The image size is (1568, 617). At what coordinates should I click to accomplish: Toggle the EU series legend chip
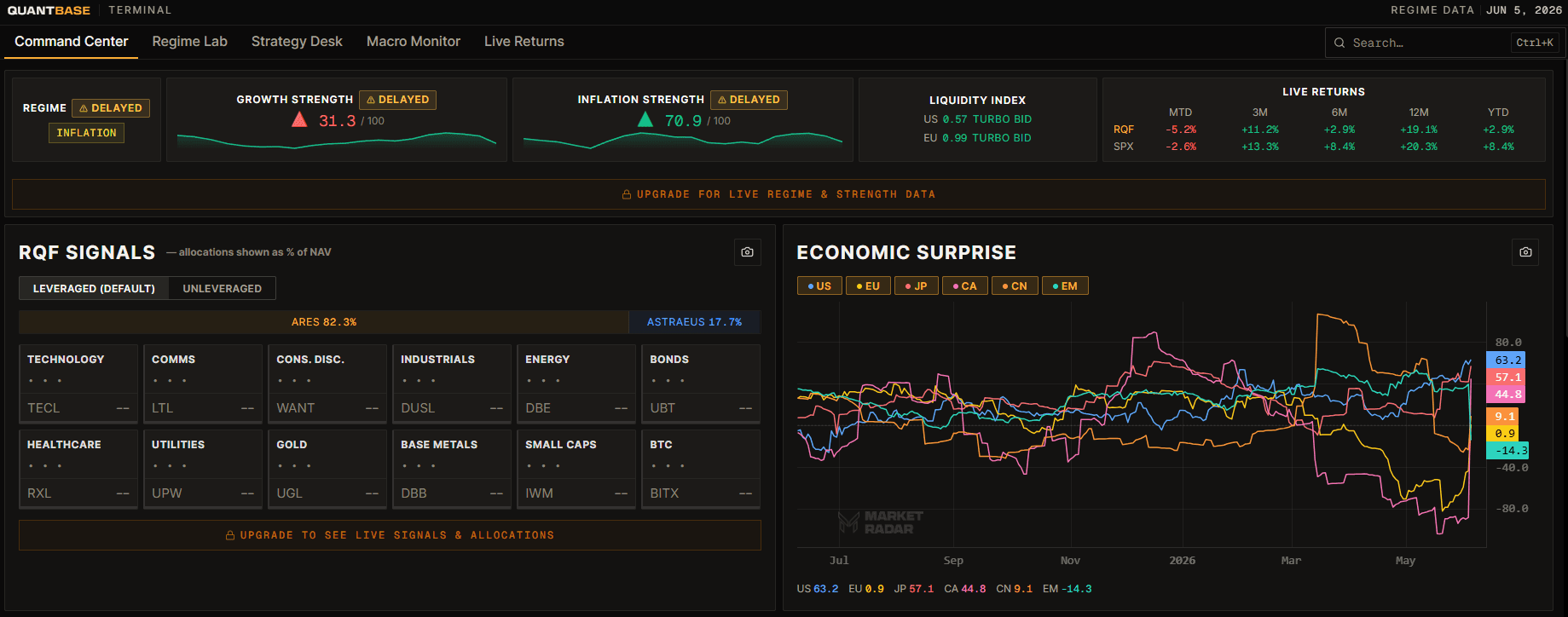click(868, 286)
